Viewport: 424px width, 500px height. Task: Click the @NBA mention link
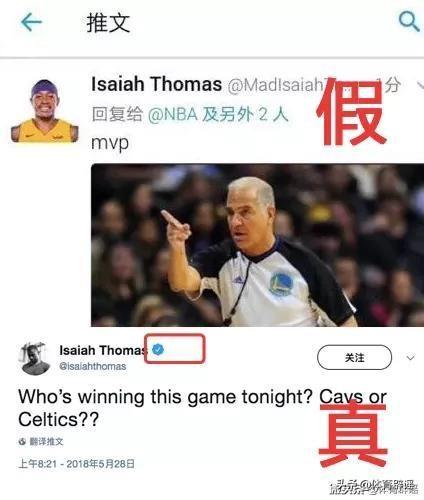(x=173, y=115)
